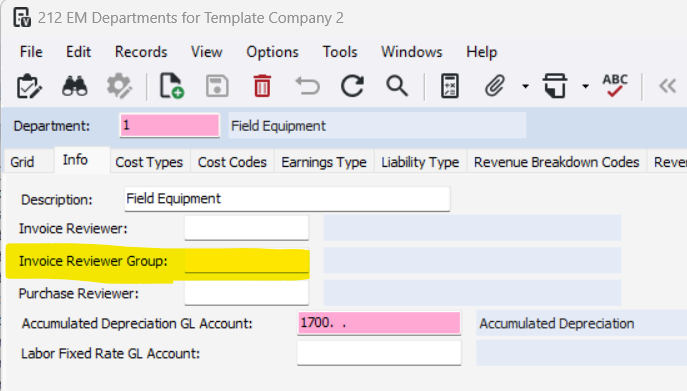Click the Invoice Reviewer input field
The width and height of the screenshot is (687, 391).
click(247, 228)
